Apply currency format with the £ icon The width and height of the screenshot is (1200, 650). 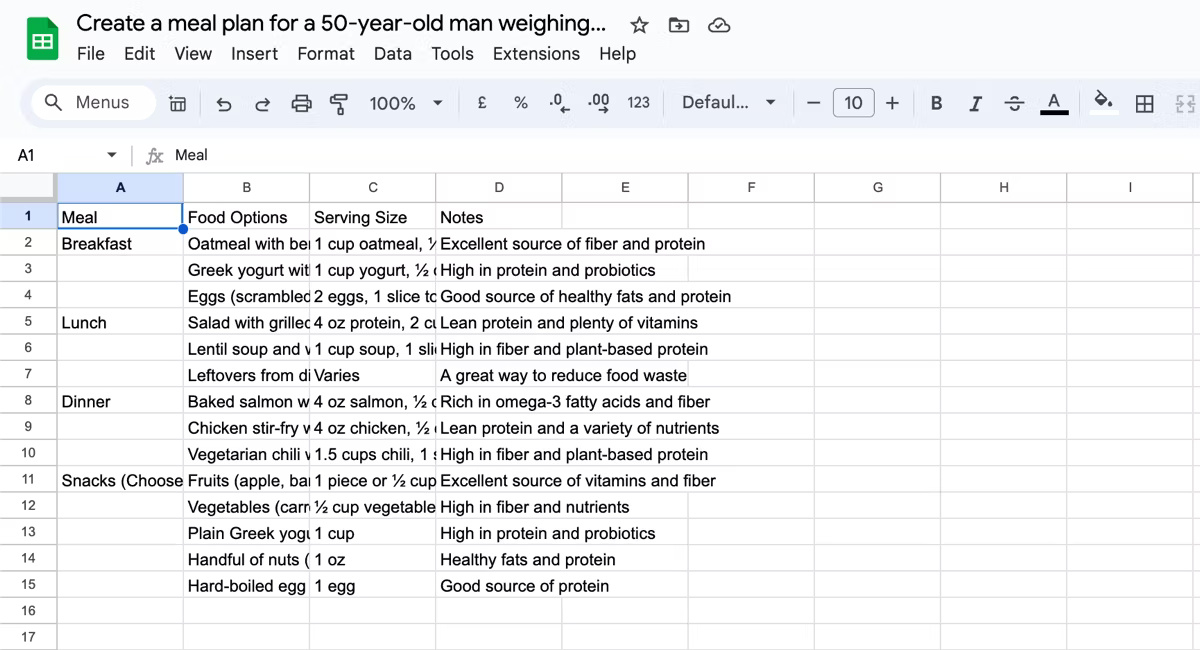pyautogui.click(x=481, y=102)
